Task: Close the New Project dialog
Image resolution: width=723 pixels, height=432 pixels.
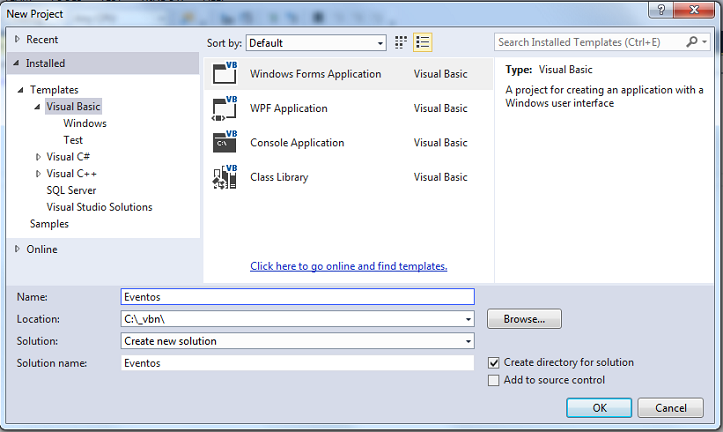Action: click(694, 10)
